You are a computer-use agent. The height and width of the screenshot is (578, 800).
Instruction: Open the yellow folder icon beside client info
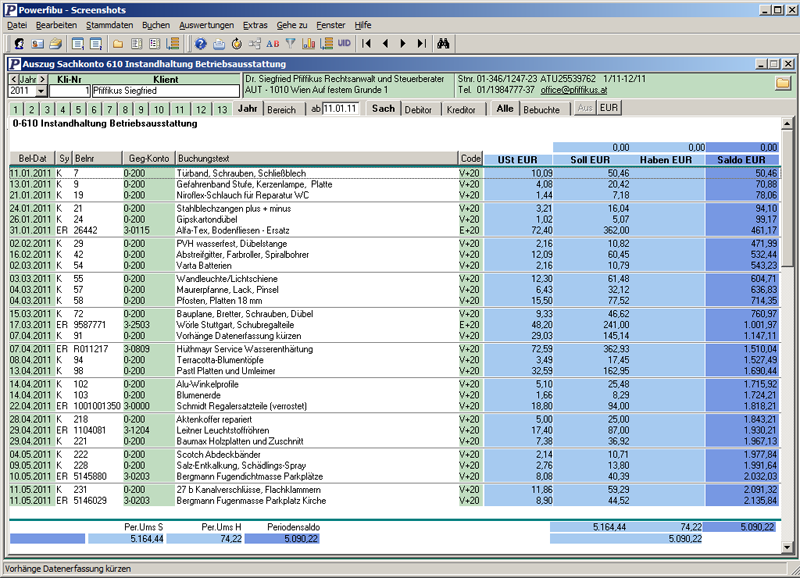click(x=783, y=83)
